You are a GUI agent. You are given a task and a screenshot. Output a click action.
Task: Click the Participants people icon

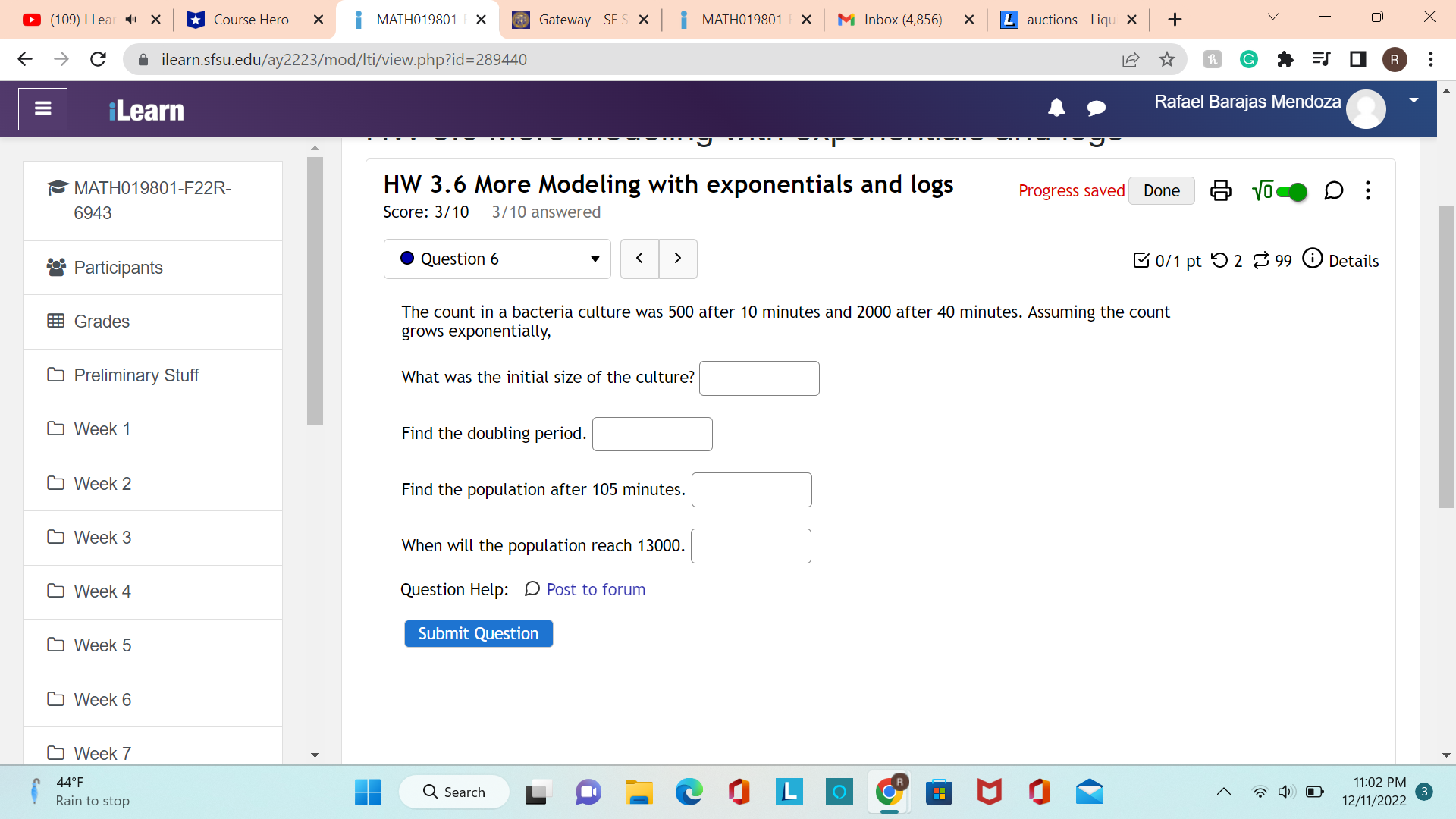point(55,267)
